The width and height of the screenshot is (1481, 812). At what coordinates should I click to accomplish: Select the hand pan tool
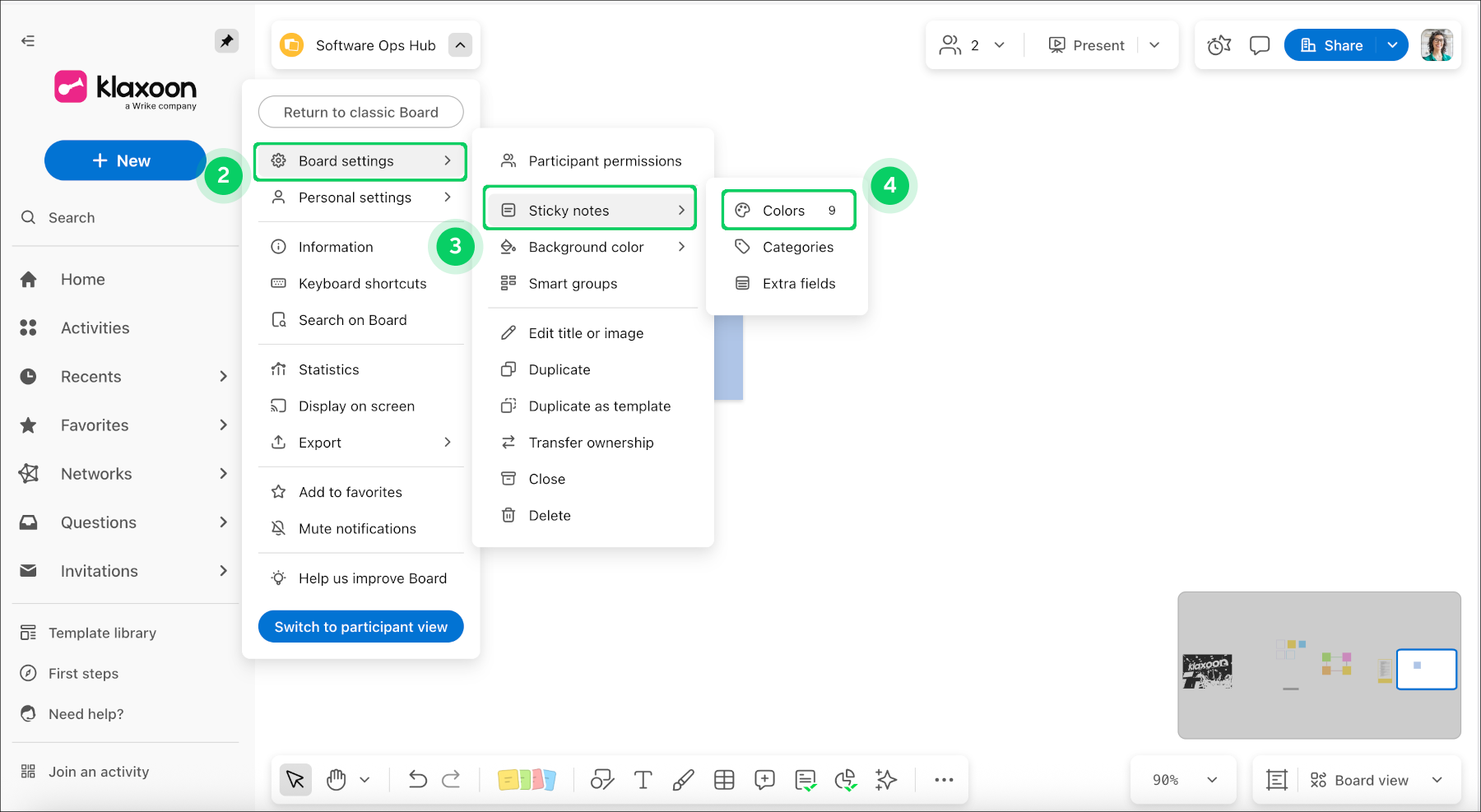(336, 779)
